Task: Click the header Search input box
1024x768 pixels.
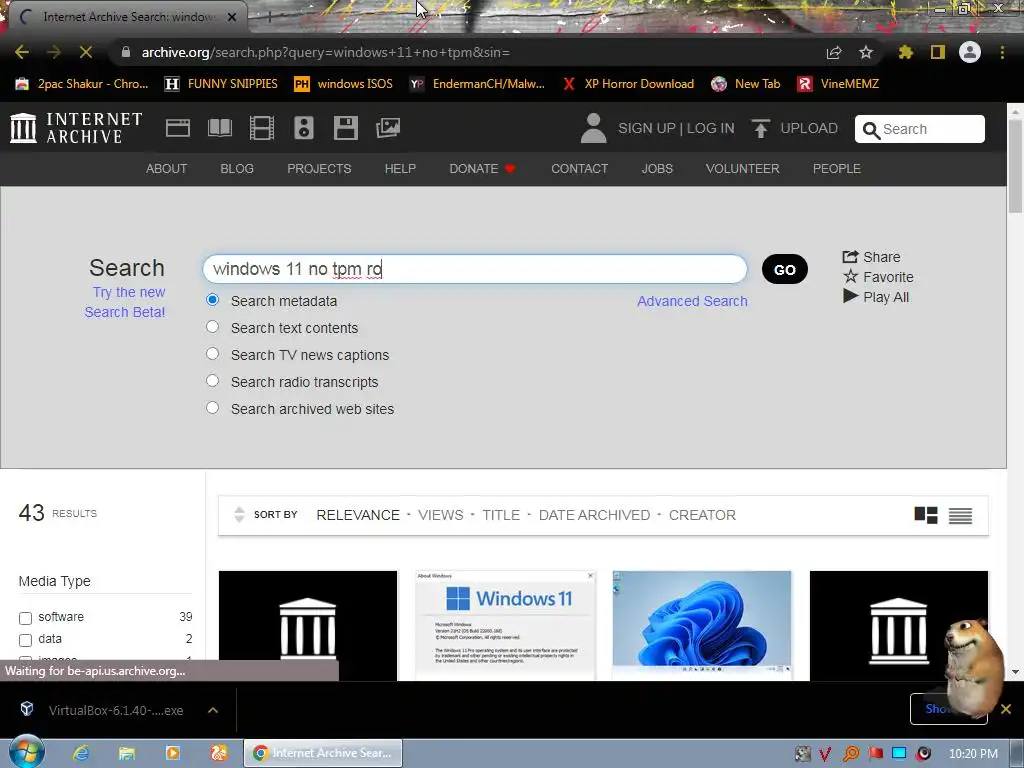Action: click(920, 129)
